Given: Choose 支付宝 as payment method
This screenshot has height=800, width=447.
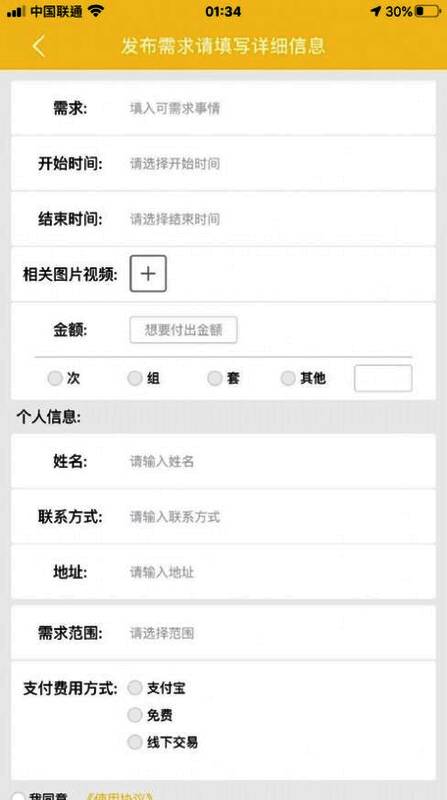Looking at the screenshot, I should click(x=135, y=688).
